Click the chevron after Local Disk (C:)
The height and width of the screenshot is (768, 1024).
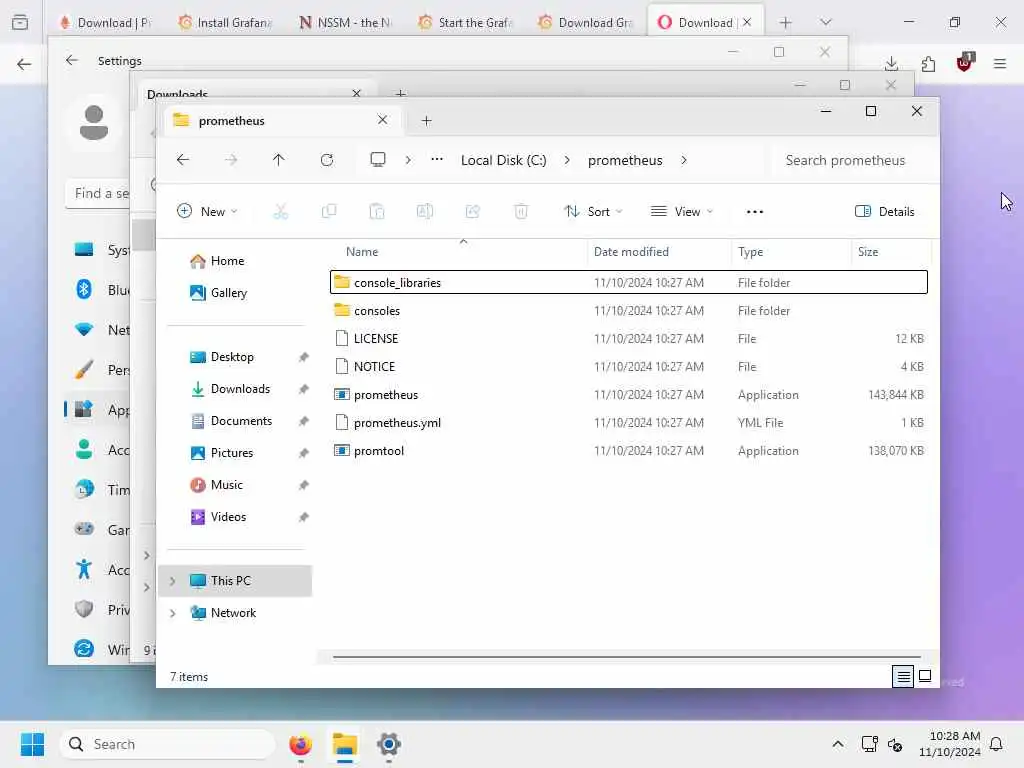(x=567, y=160)
